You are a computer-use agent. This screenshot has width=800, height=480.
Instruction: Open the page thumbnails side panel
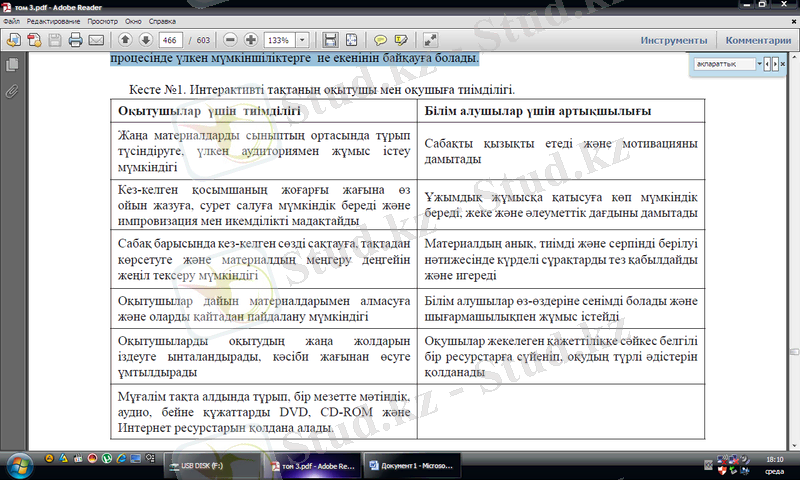pyautogui.click(x=12, y=65)
